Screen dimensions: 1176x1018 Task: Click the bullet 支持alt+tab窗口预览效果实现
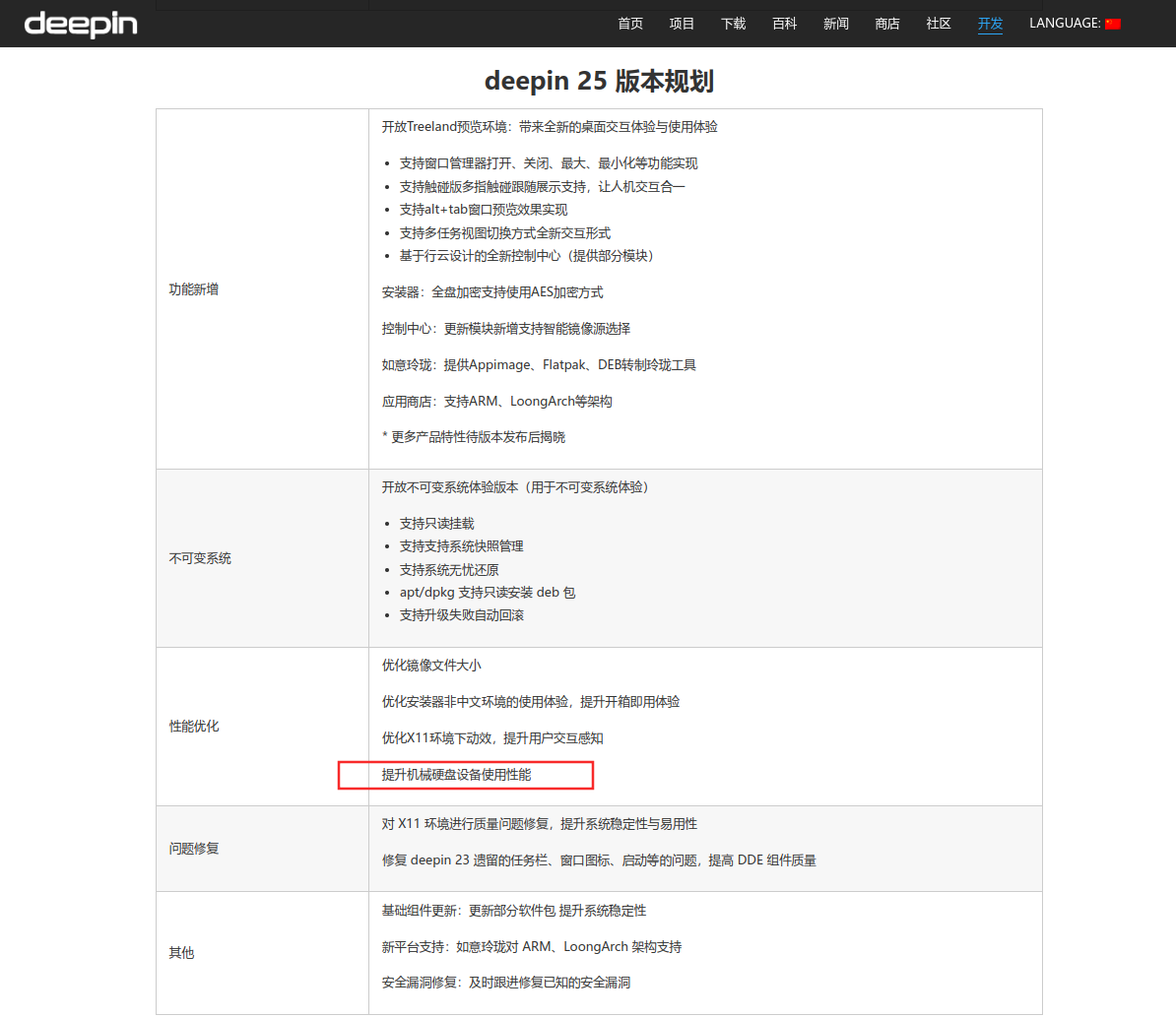pyautogui.click(x=484, y=210)
